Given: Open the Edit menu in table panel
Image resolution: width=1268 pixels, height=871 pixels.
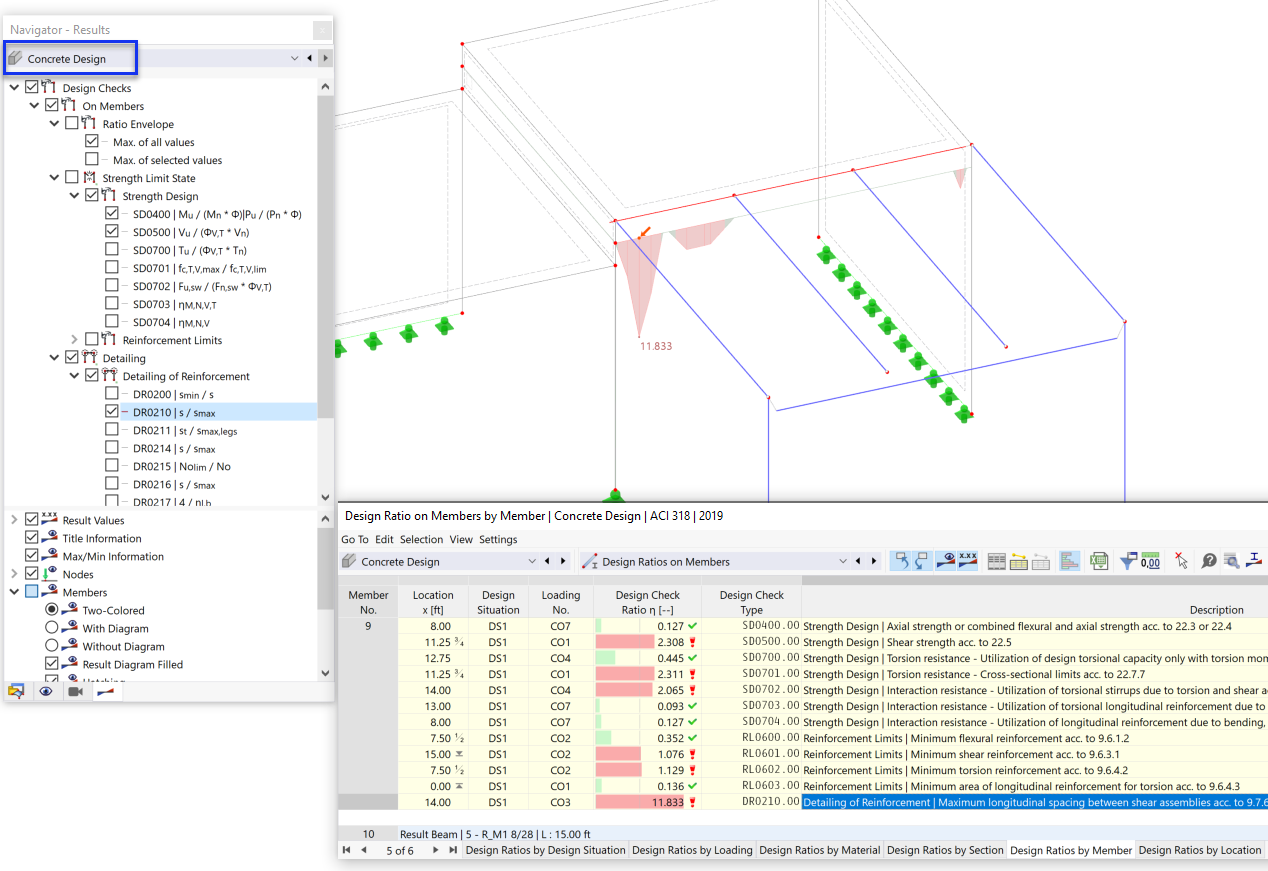Looking at the screenshot, I should (384, 539).
